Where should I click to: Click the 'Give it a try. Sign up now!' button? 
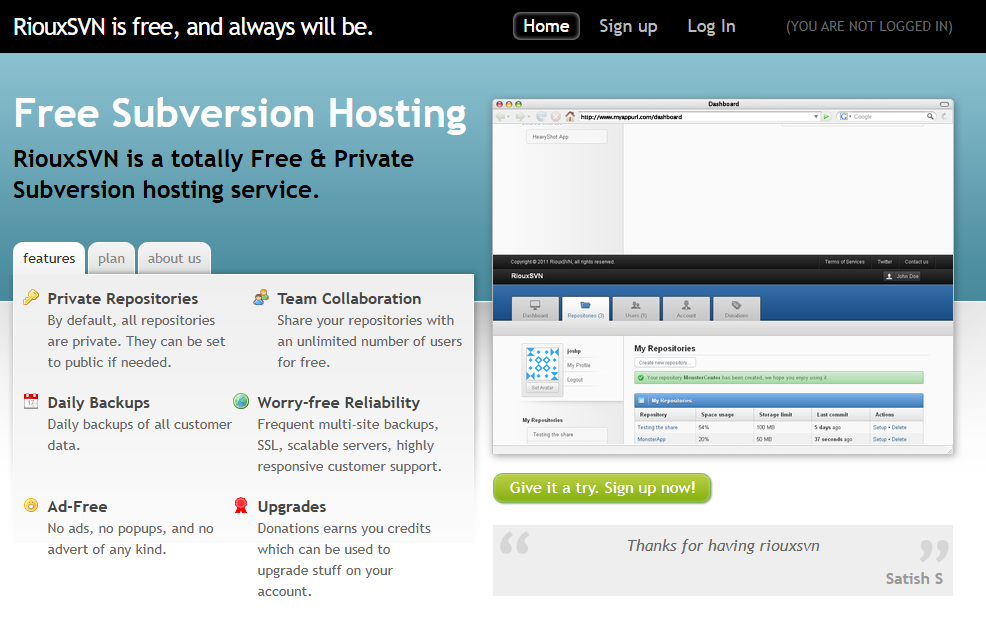coord(602,488)
